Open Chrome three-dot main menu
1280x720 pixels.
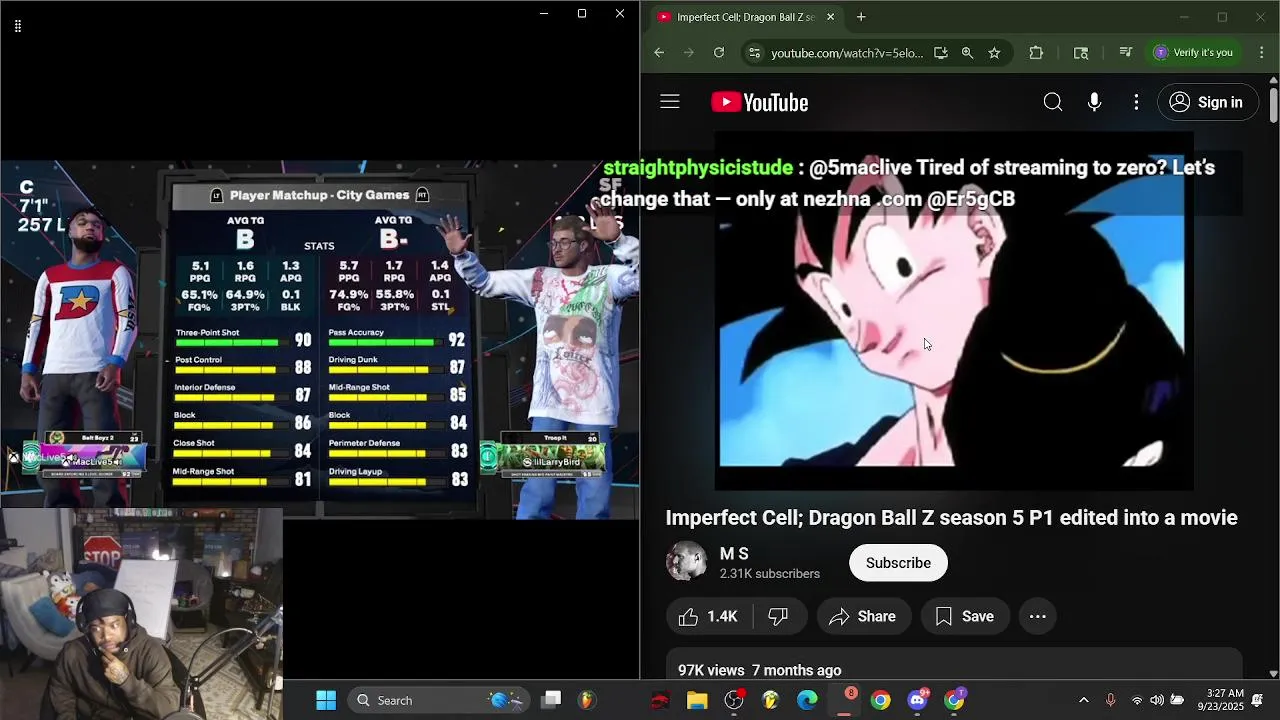(x=1262, y=53)
